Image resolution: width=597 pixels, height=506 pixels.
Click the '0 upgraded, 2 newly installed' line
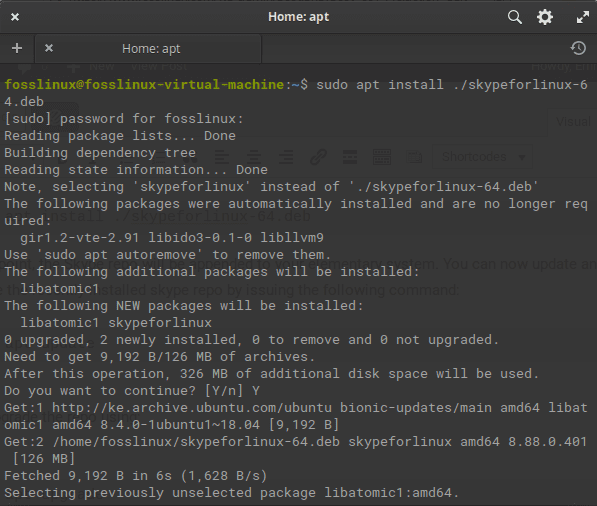pyautogui.click(x=251, y=340)
